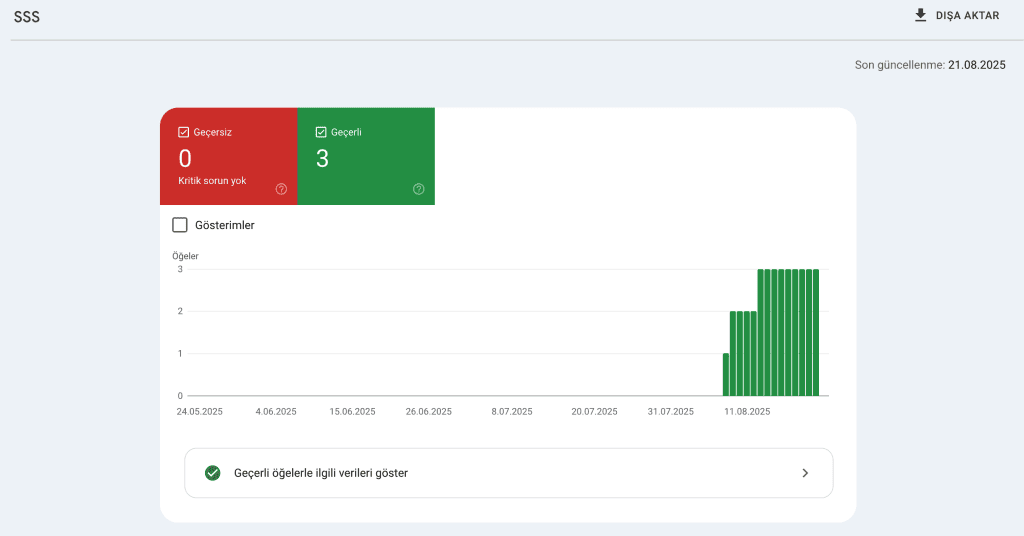Click the shortest green bar in chart

(726, 375)
